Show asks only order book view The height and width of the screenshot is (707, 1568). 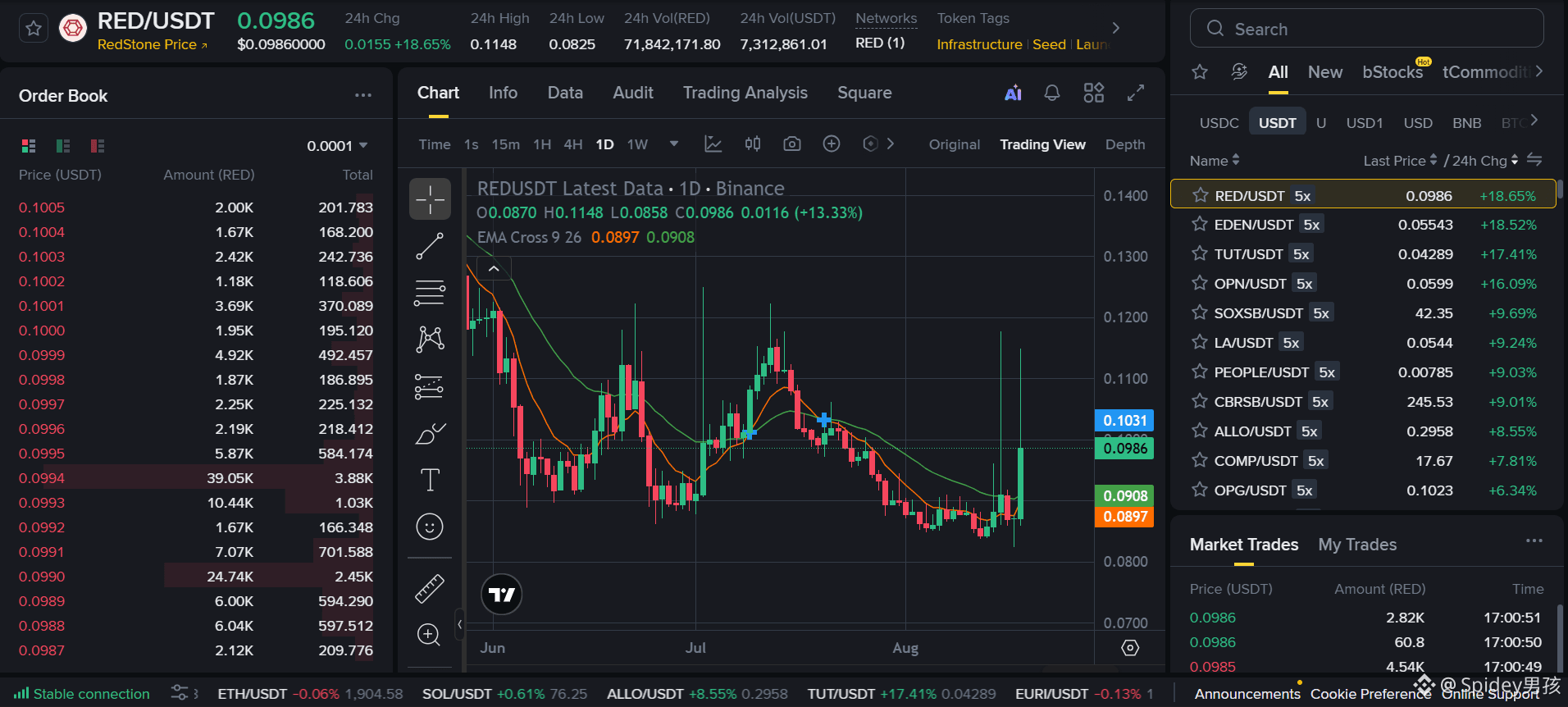[98, 146]
